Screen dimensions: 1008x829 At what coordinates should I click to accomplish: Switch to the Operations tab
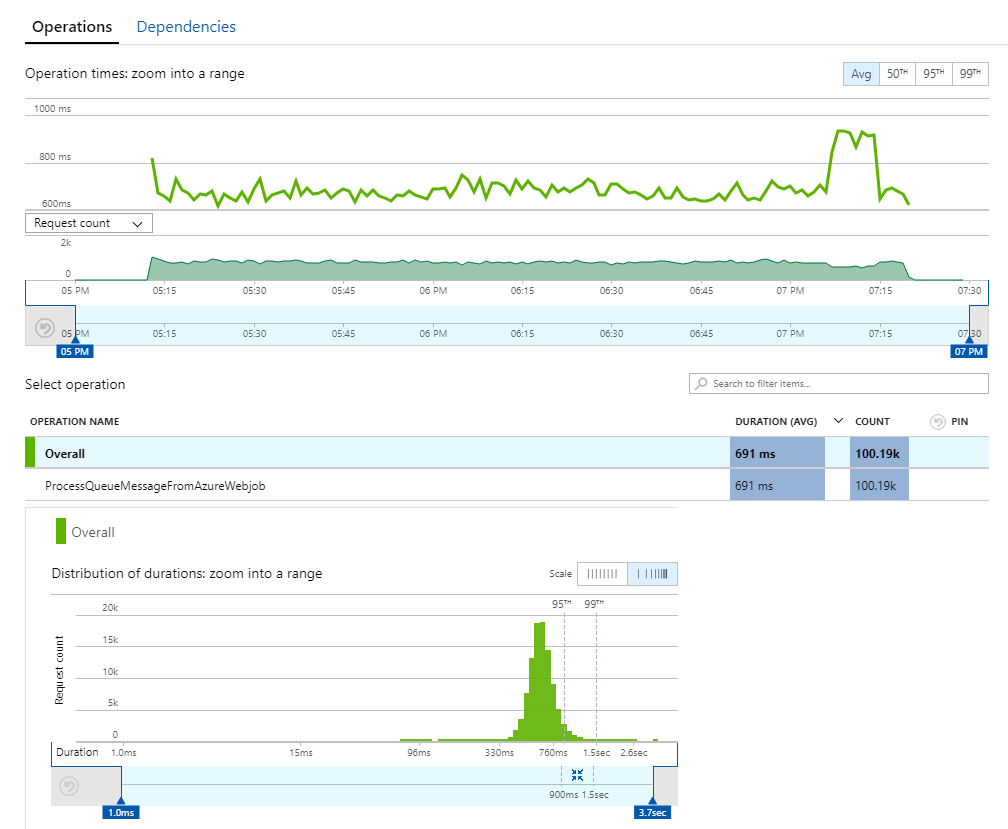(72, 27)
